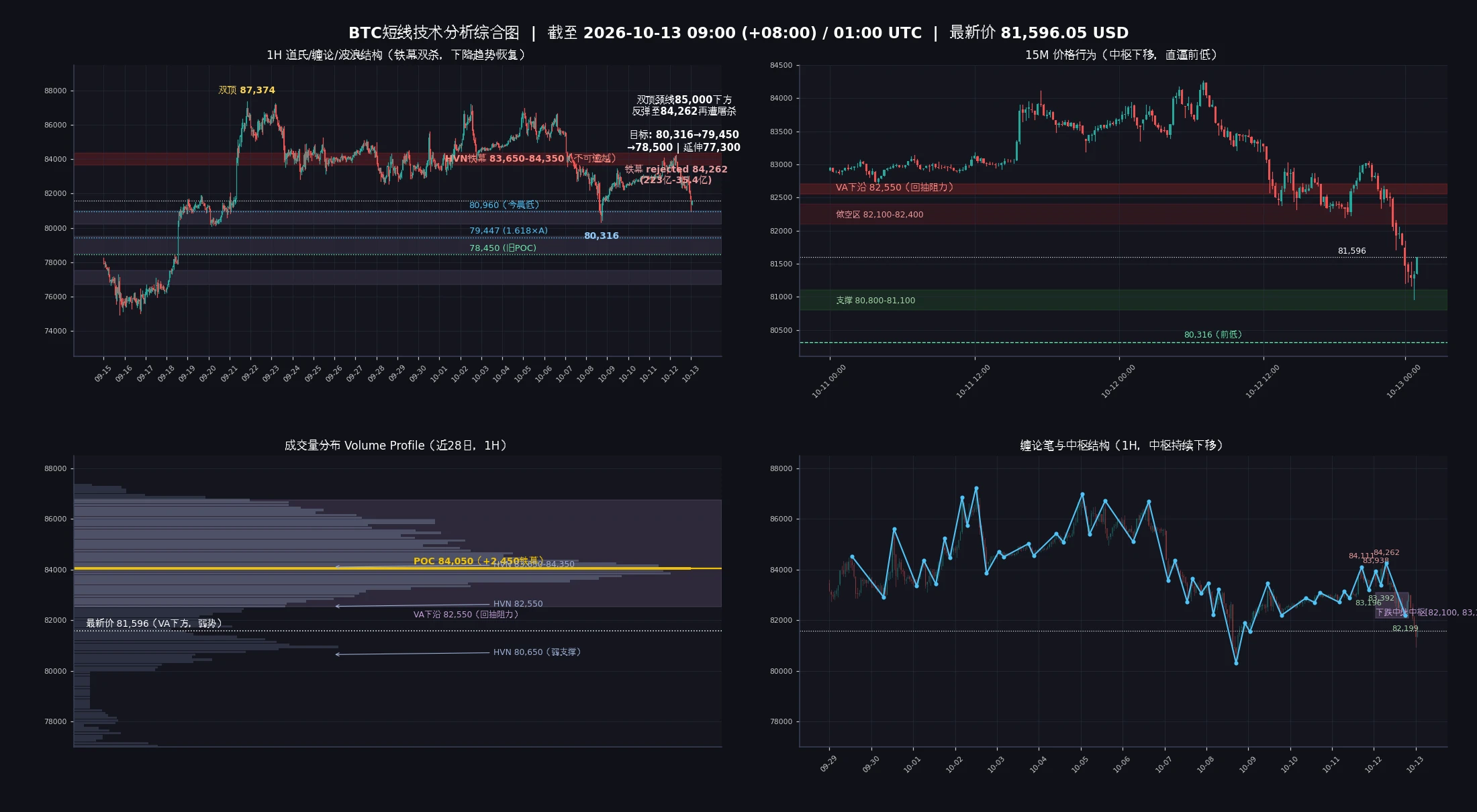The image size is (1477, 812).
Task: Click the 80,960 今晨低 level label
Action: [504, 205]
